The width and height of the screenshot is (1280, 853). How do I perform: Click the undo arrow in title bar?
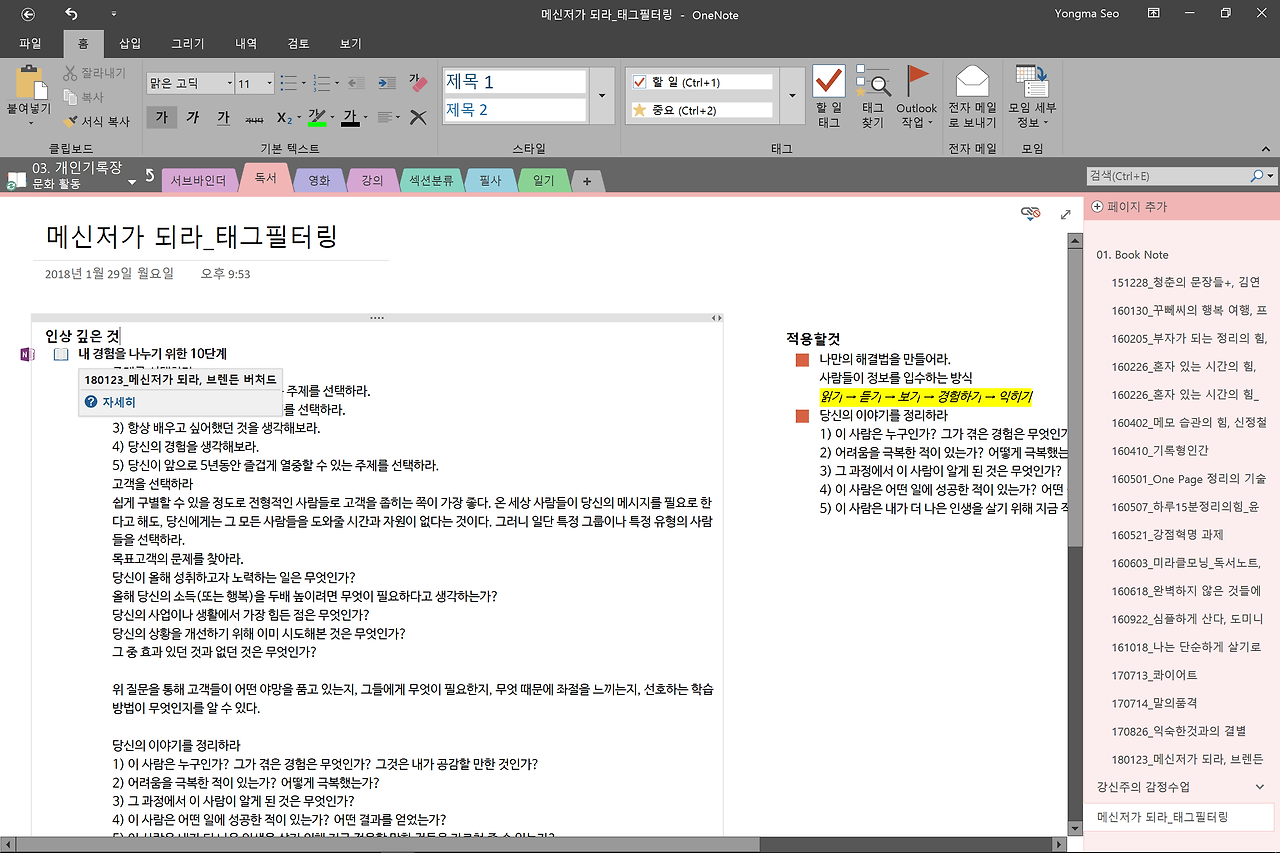(71, 14)
